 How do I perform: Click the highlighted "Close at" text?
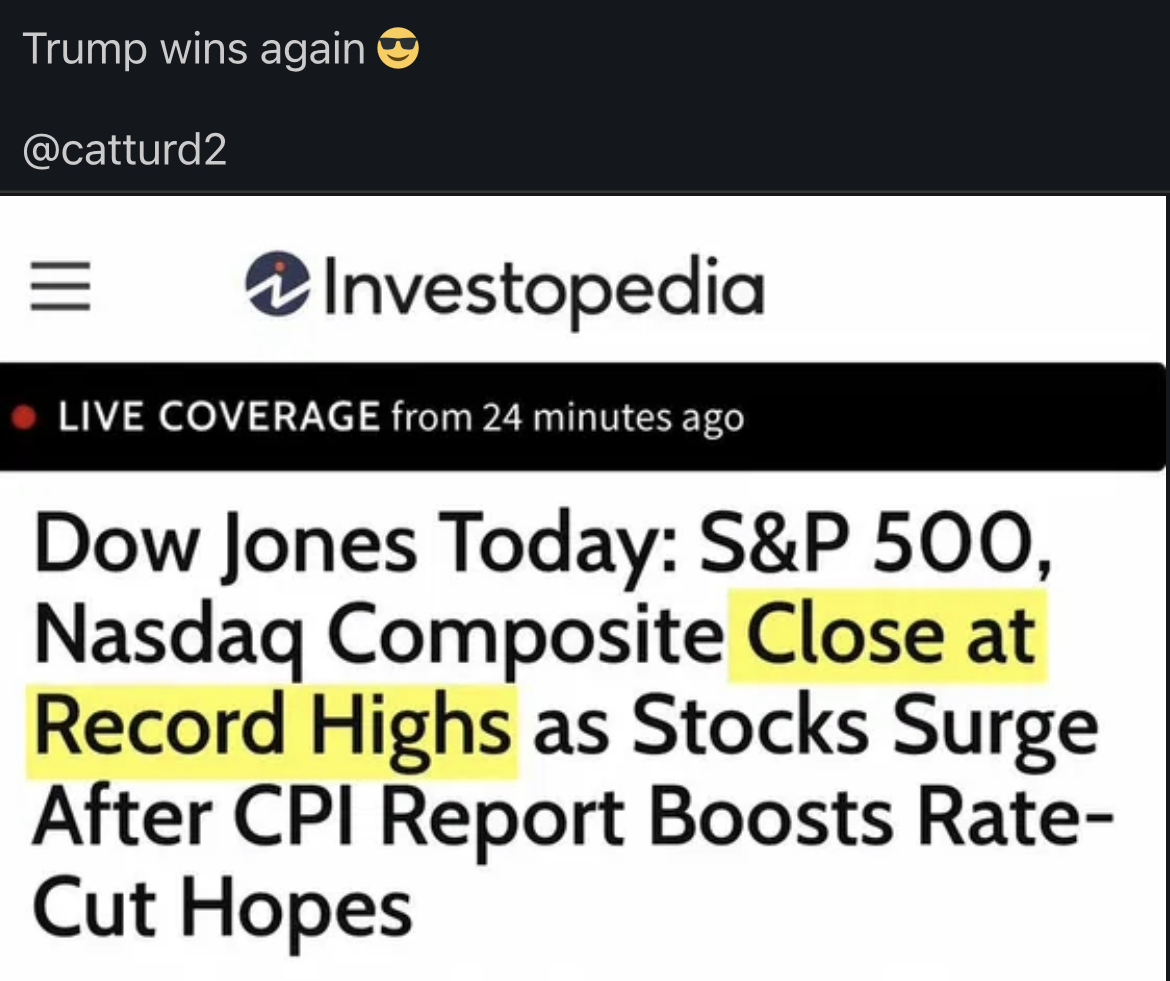890,635
